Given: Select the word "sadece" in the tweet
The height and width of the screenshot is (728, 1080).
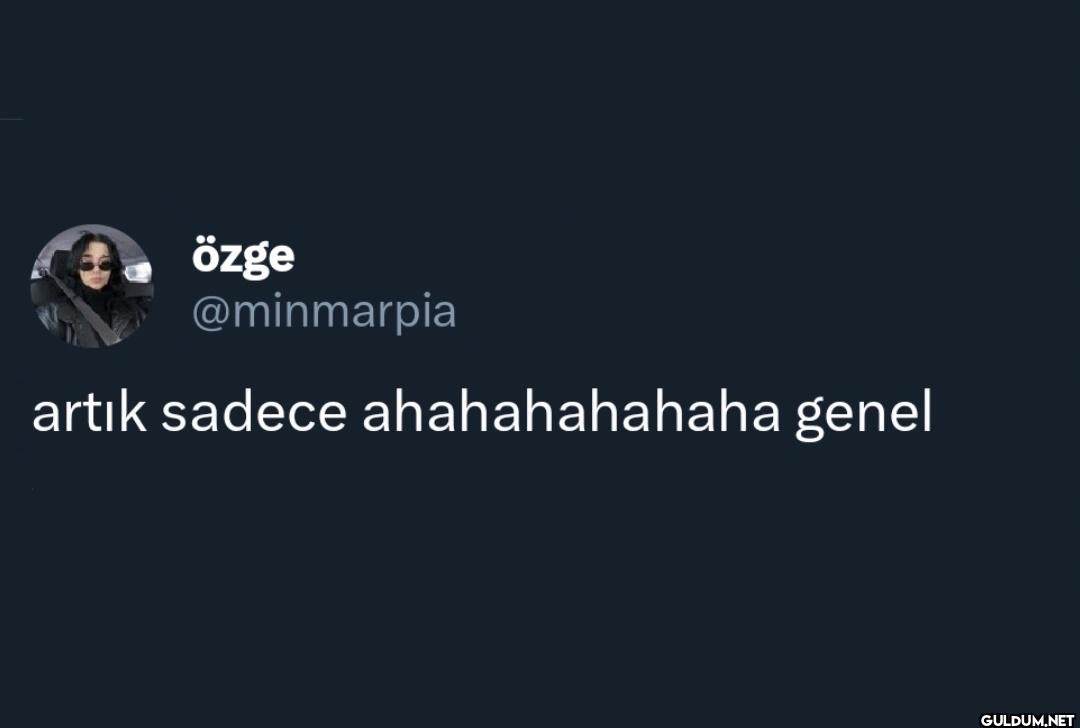Looking at the screenshot, I should click(254, 414).
